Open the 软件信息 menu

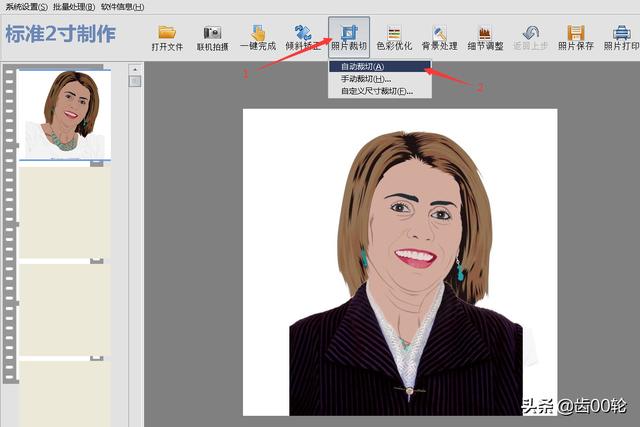click(x=121, y=6)
